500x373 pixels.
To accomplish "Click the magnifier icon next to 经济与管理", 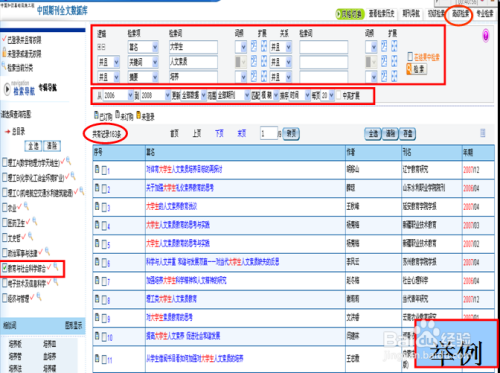I will pyautogui.click(x=39, y=297).
